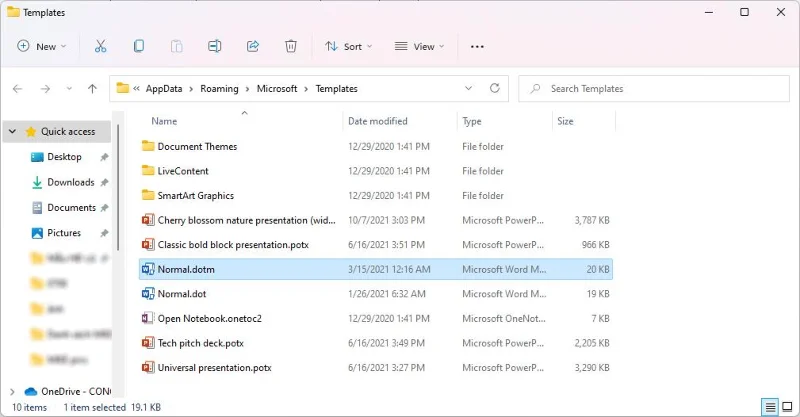Expand the chevron after AppData breadcrumb

pos(191,89)
